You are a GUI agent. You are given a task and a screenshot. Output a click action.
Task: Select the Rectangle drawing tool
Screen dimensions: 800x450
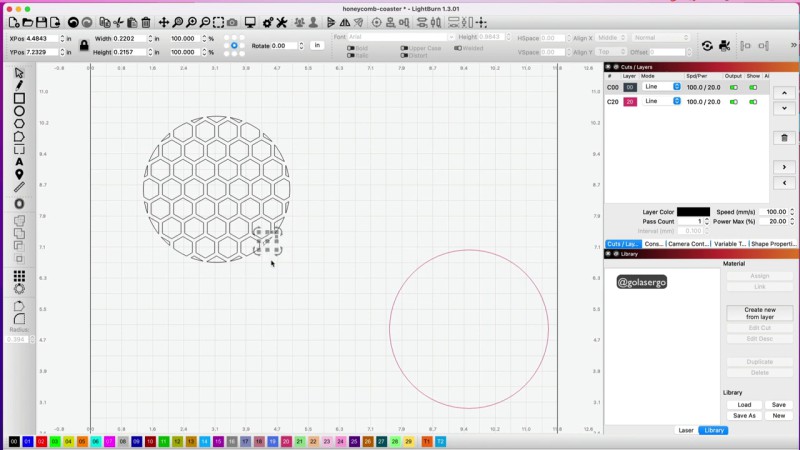pos(19,98)
